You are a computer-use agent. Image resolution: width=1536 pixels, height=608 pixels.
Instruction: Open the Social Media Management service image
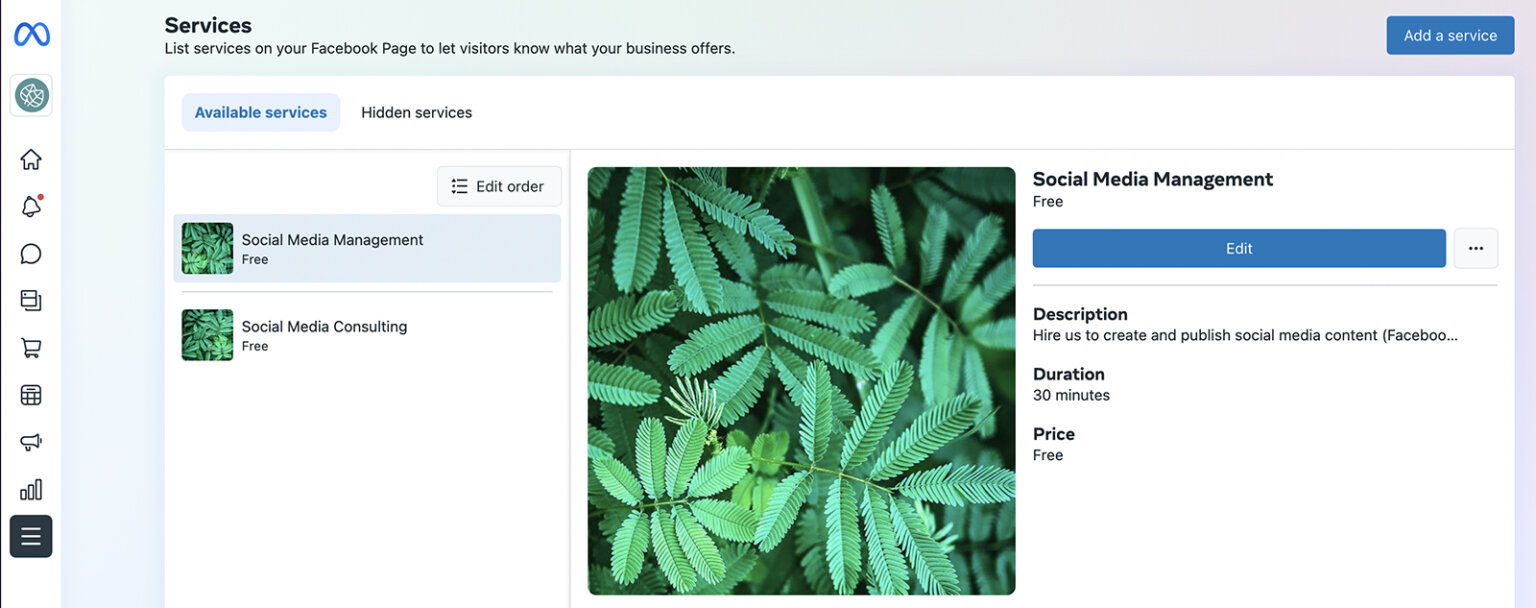tap(800, 379)
